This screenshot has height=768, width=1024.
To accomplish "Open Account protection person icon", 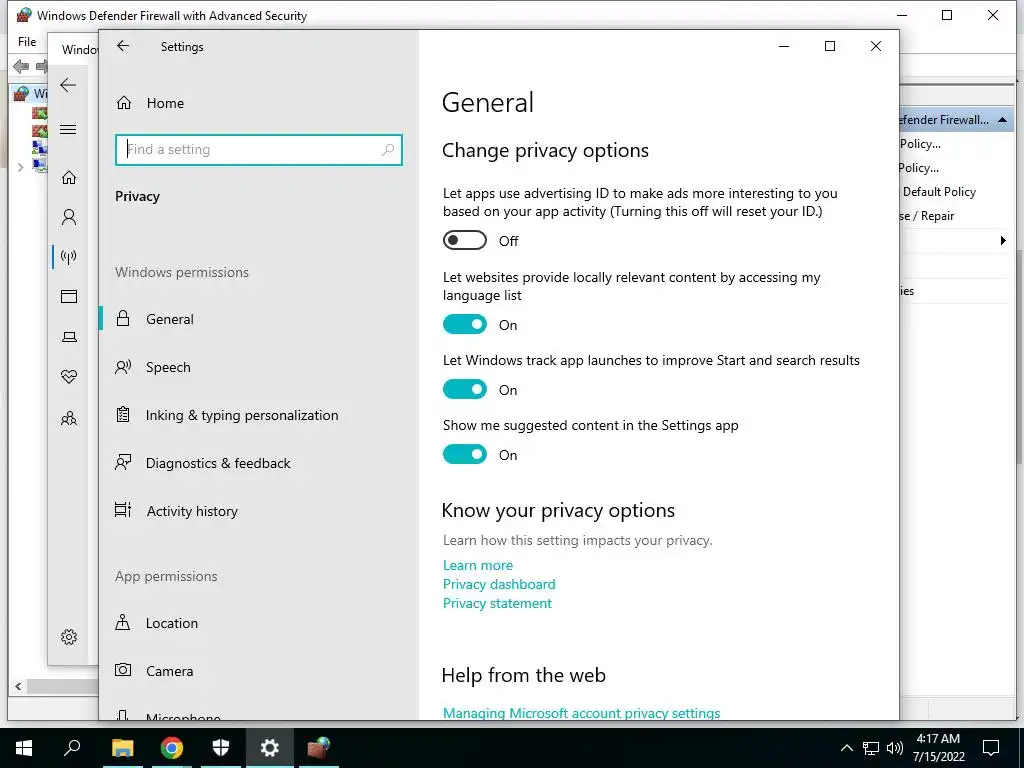I will pyautogui.click(x=69, y=217).
